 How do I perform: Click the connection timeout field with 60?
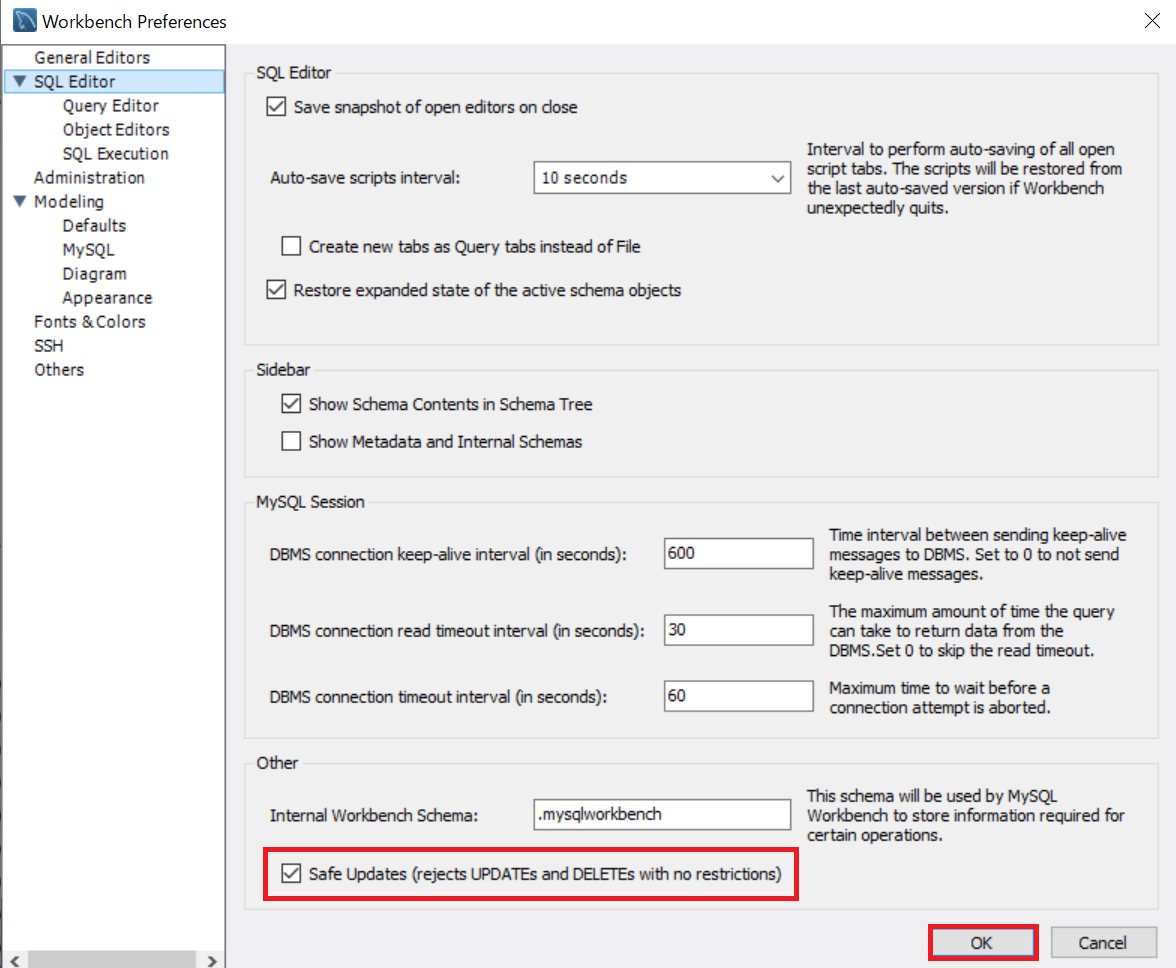pos(738,696)
